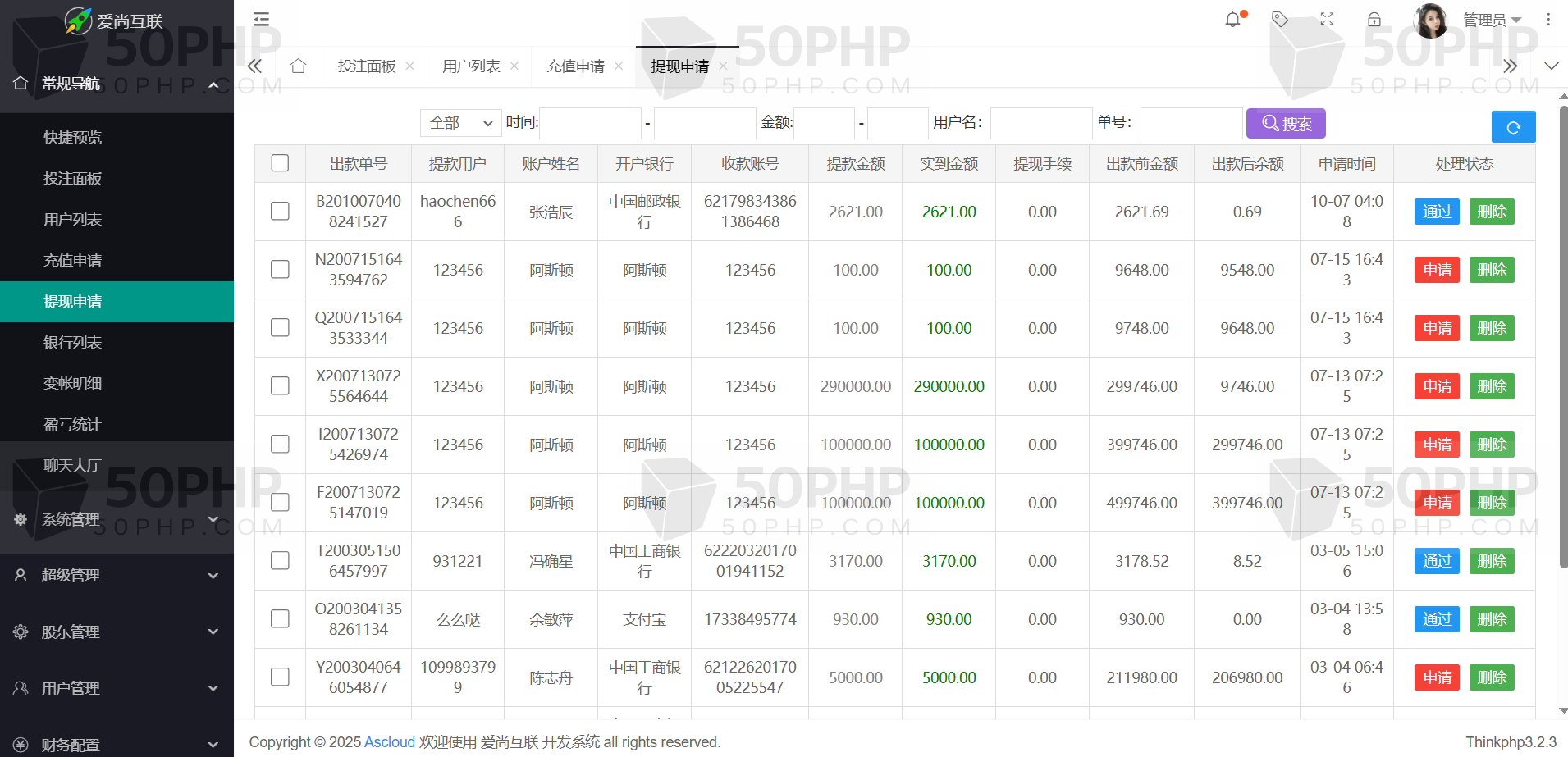
Task: Open the 全部 status filter dropdown
Action: pos(460,123)
